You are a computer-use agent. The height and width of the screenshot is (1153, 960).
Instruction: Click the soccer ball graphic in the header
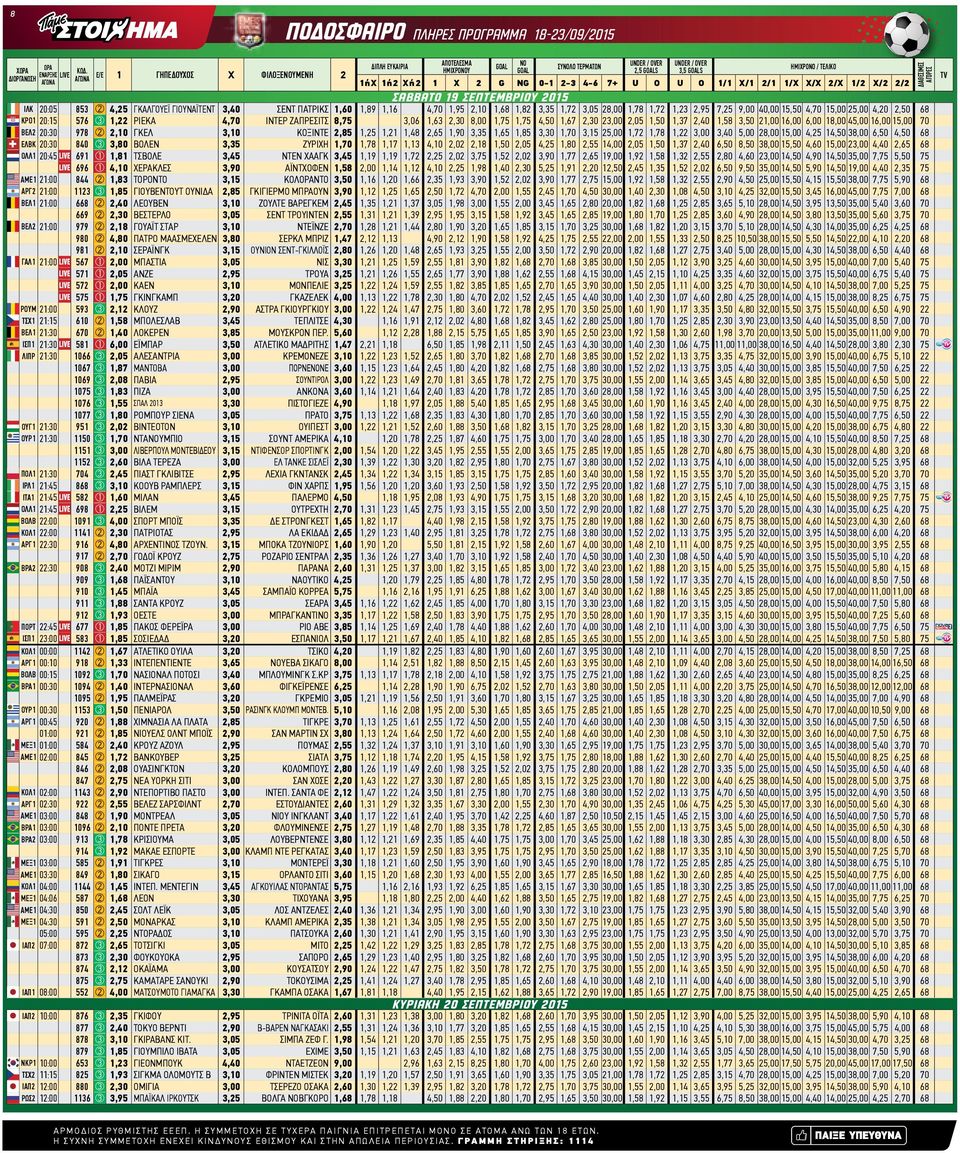click(908, 34)
